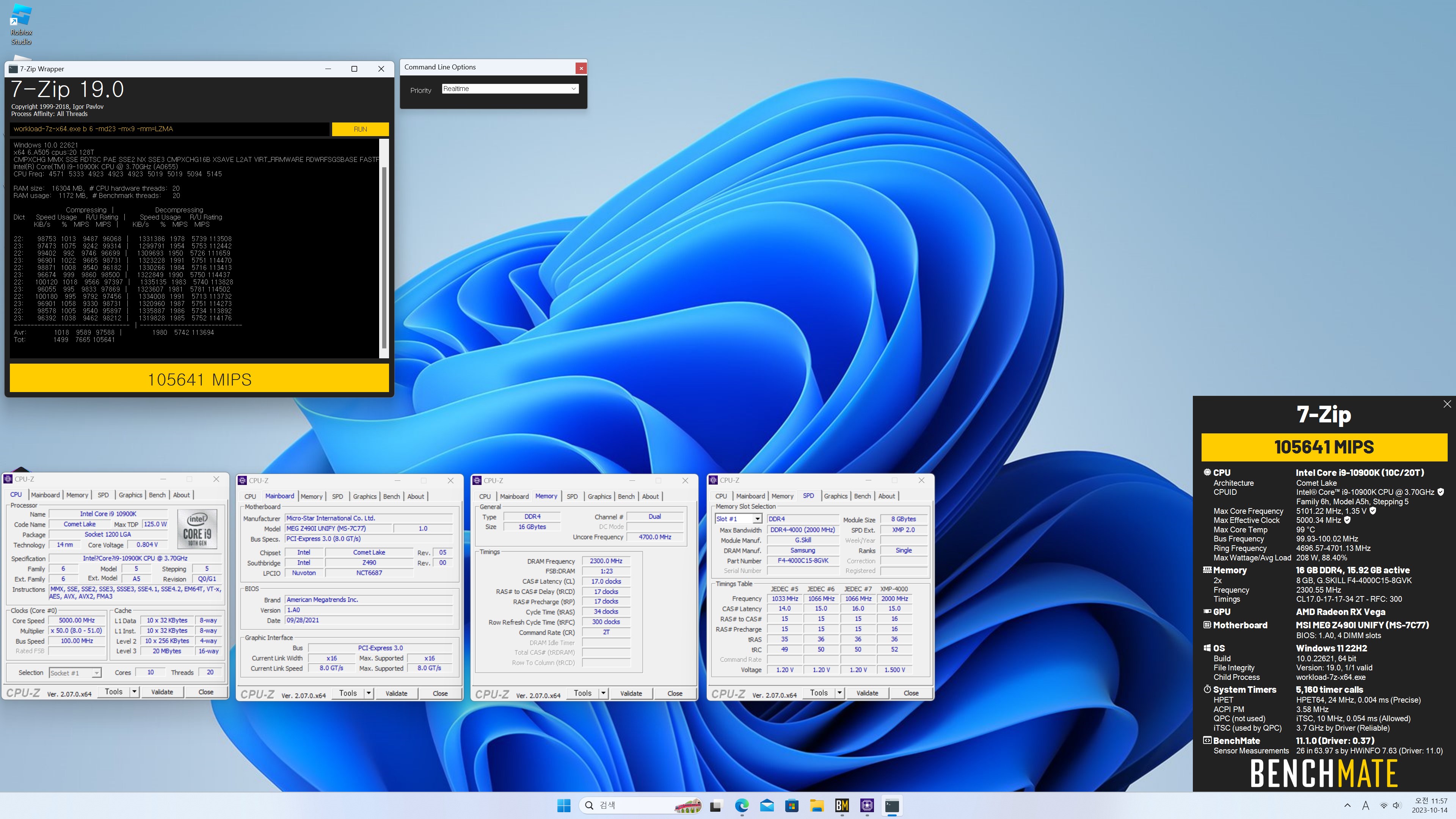Open About tab in Memory CPU-Z window
Screen dimensions: 1456x819
(650, 496)
